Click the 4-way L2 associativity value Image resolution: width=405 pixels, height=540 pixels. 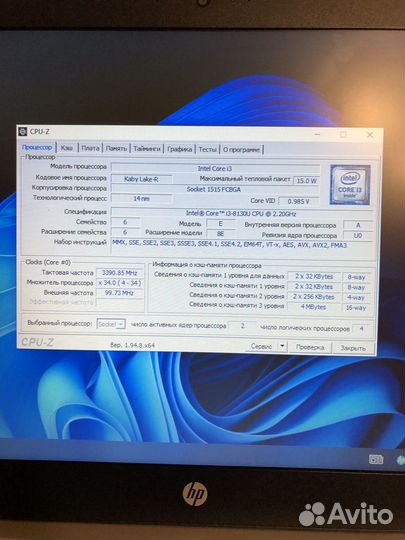coord(355,298)
